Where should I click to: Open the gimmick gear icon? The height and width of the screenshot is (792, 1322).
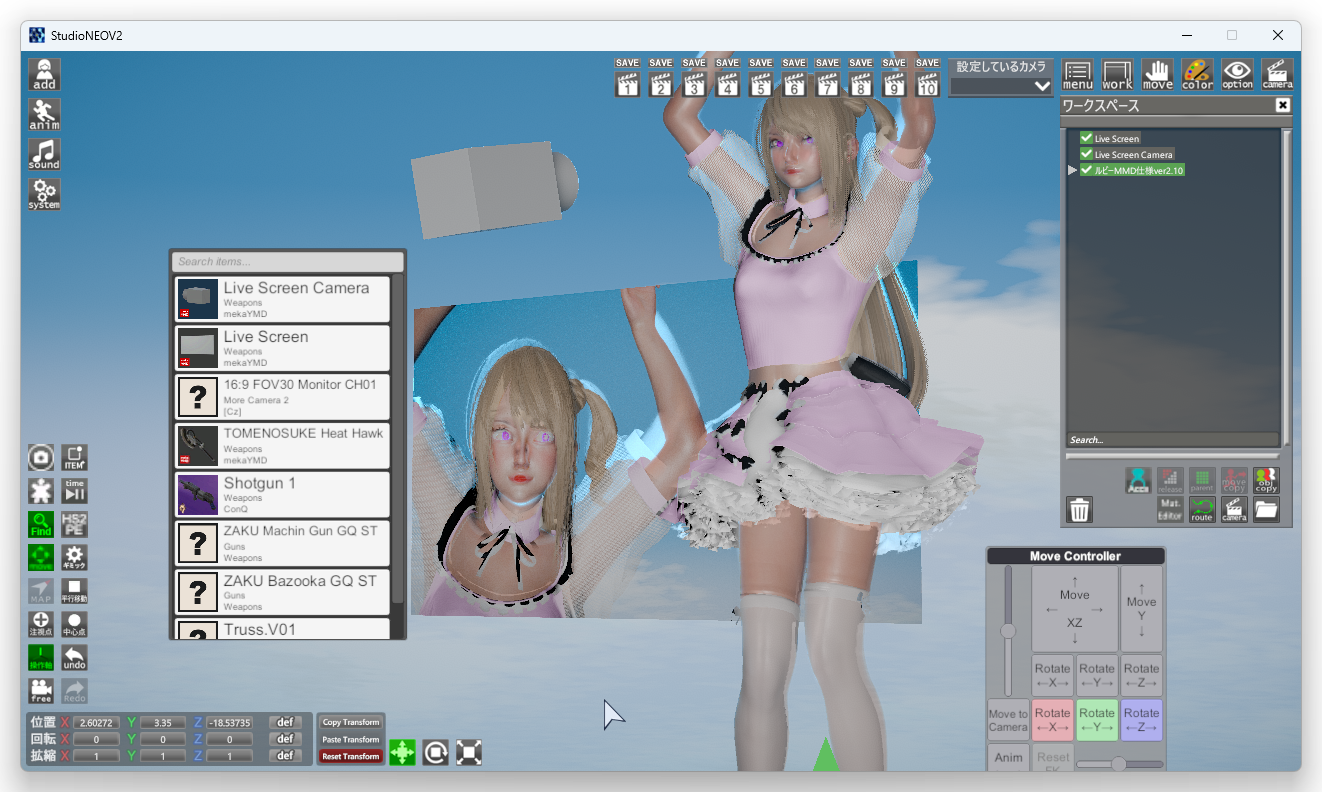pos(75,557)
